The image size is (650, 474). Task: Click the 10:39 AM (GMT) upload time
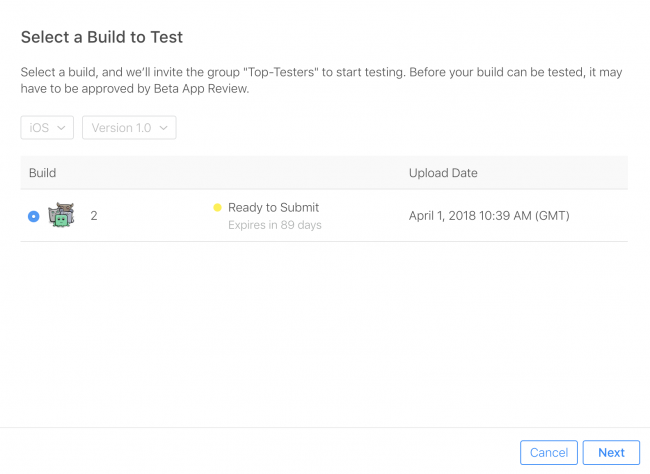point(528,215)
